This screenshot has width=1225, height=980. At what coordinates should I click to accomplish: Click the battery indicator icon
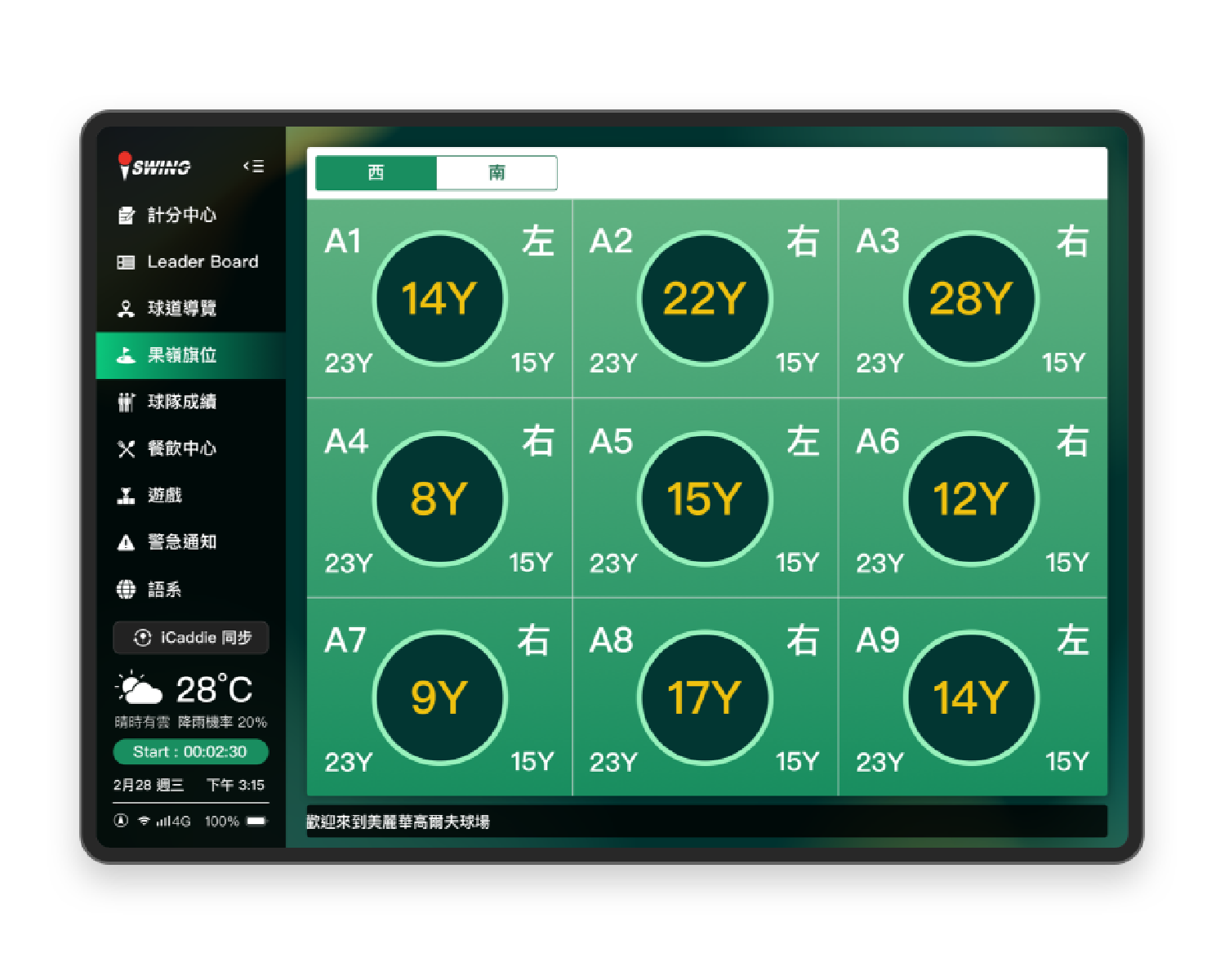point(256,821)
